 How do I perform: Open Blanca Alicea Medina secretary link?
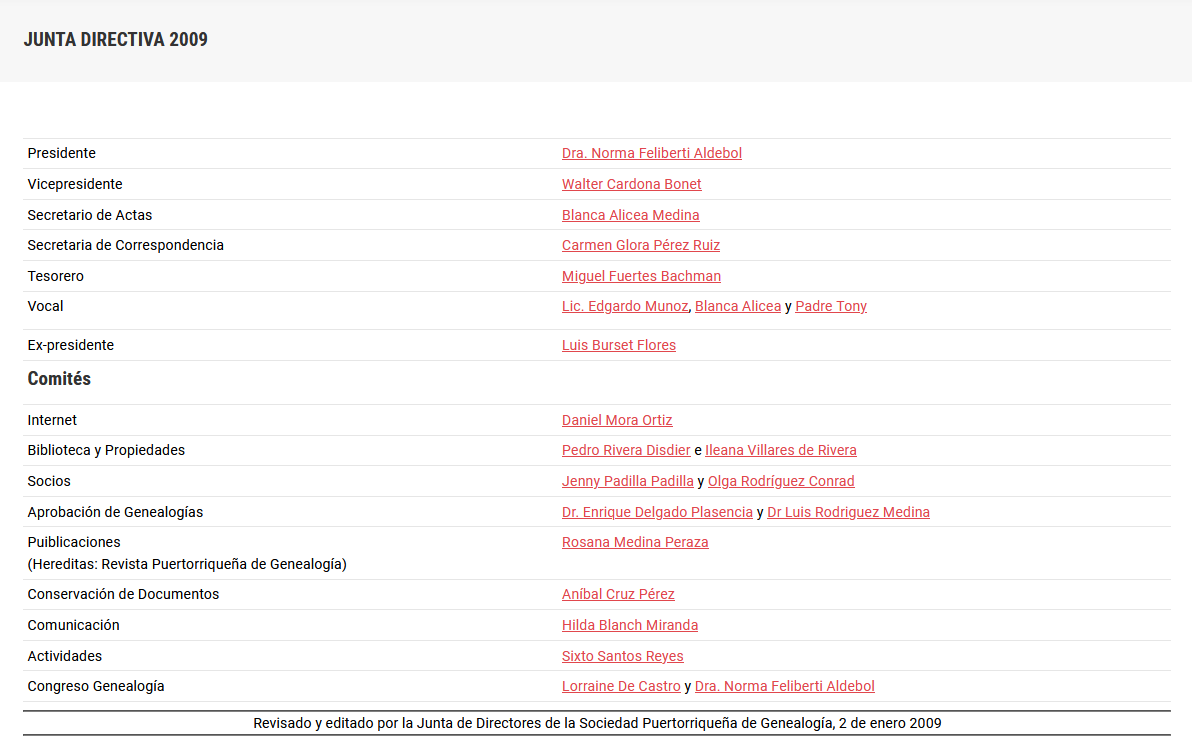(x=630, y=215)
